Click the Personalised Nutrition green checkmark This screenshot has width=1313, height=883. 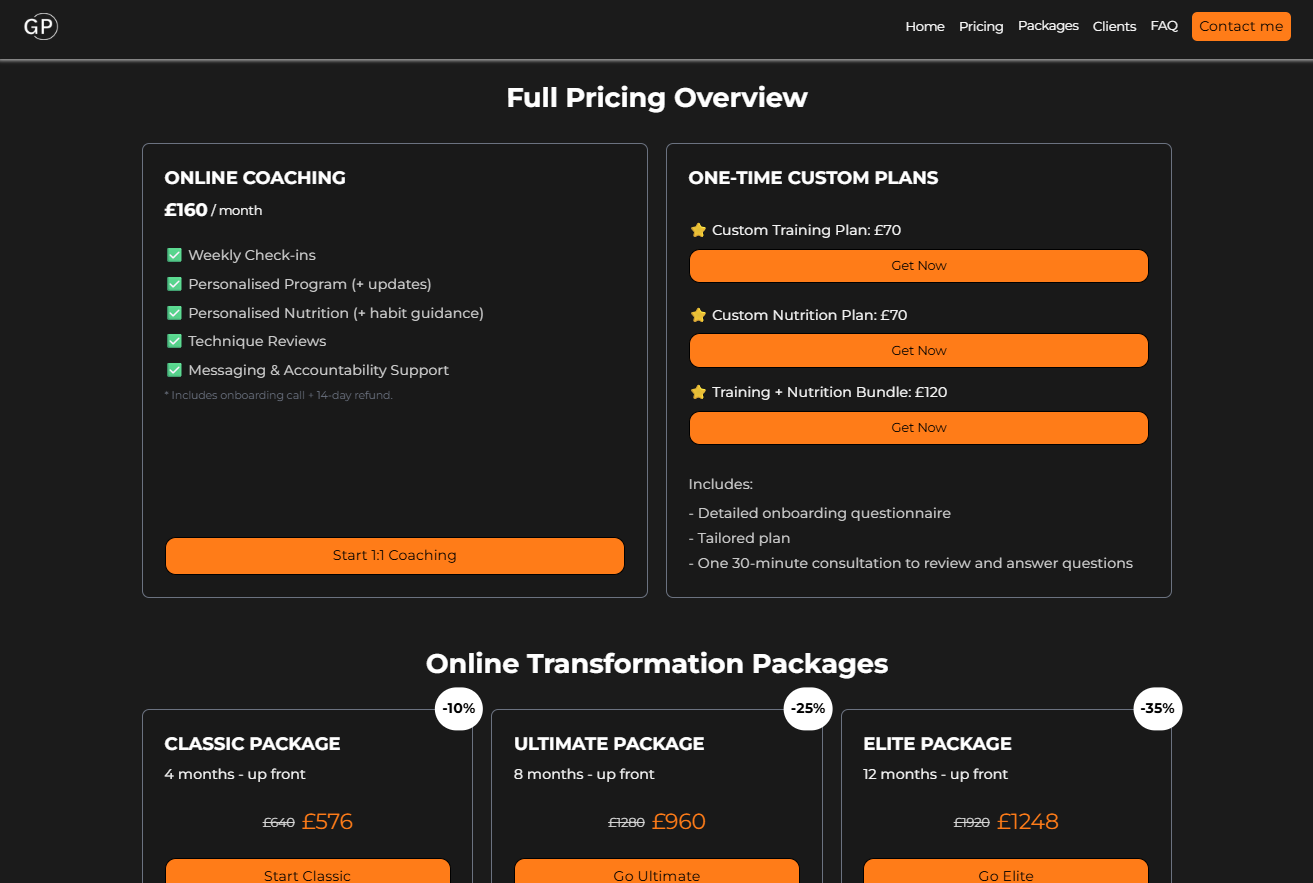174,313
